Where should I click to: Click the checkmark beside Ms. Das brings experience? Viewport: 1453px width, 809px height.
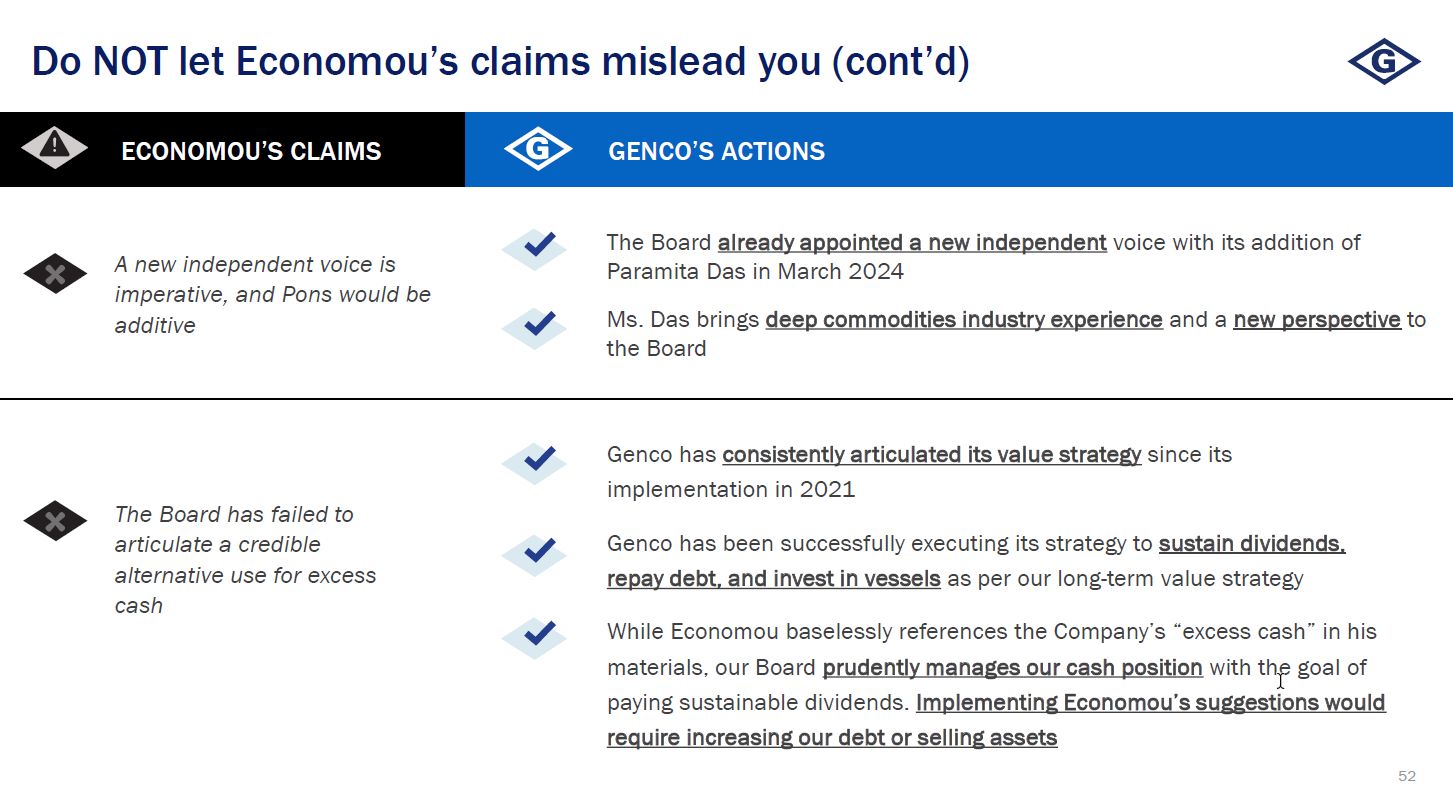pyautogui.click(x=535, y=326)
